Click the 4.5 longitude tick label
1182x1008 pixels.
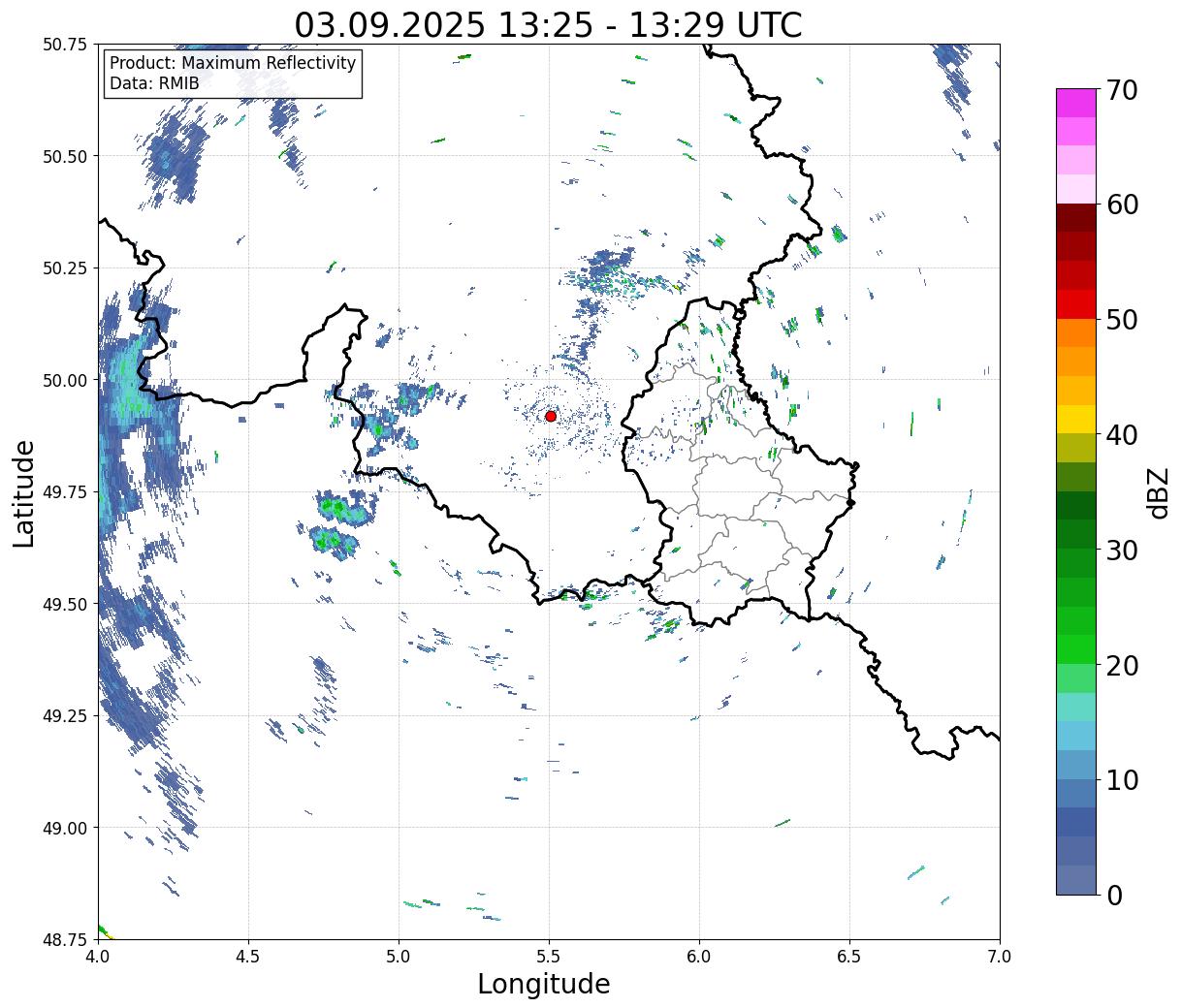coord(248,956)
